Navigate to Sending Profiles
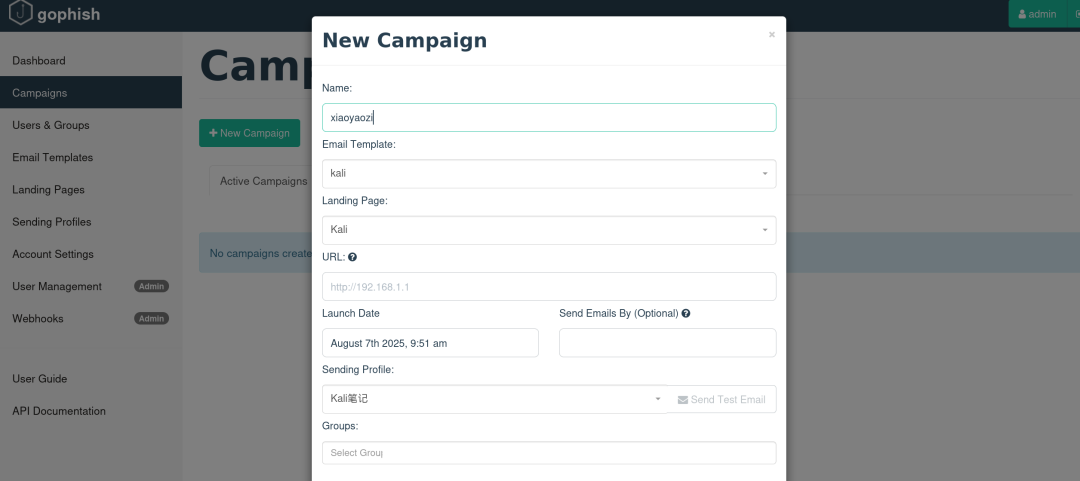The height and width of the screenshot is (481, 1080). (52, 222)
